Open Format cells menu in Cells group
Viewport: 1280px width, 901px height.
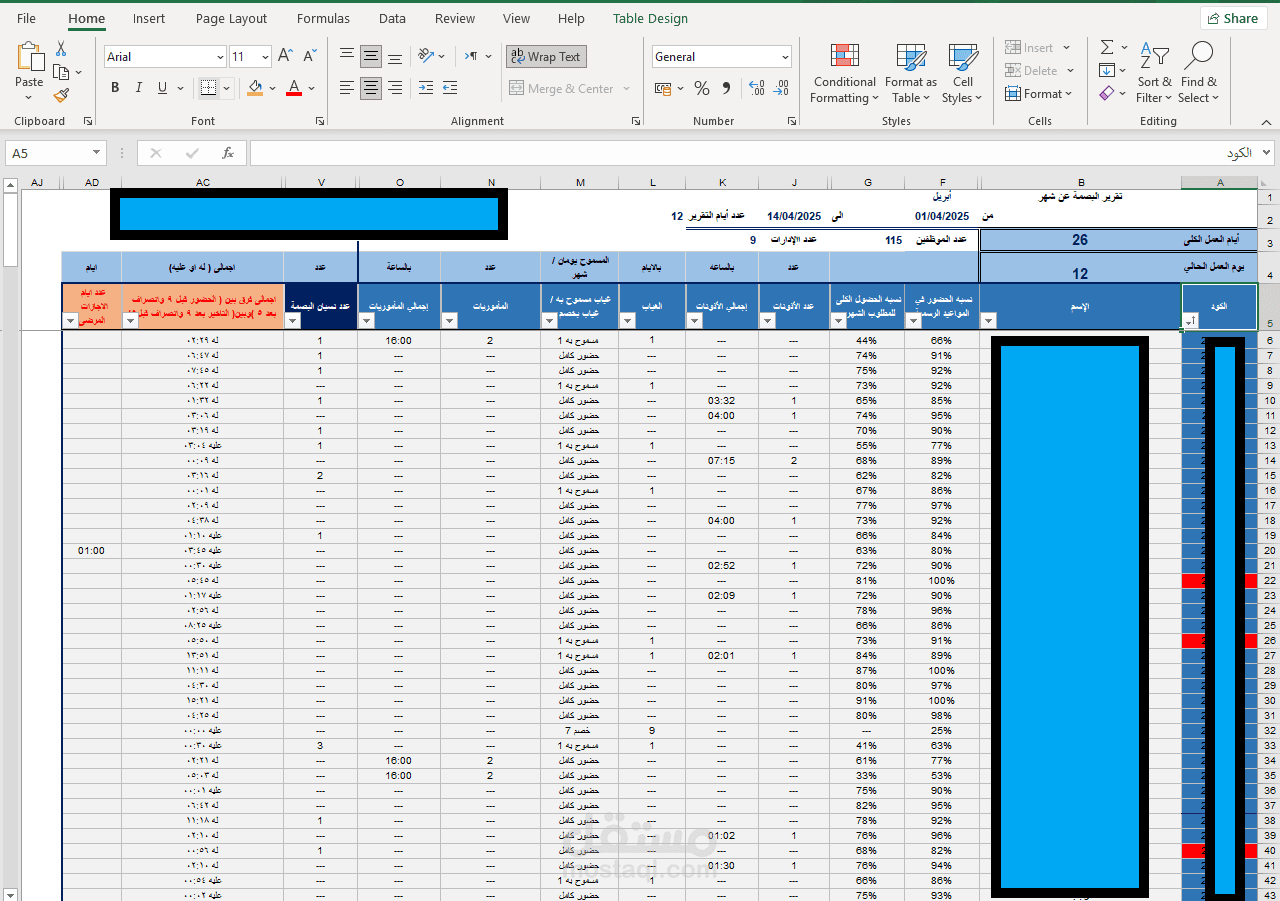click(x=1040, y=94)
